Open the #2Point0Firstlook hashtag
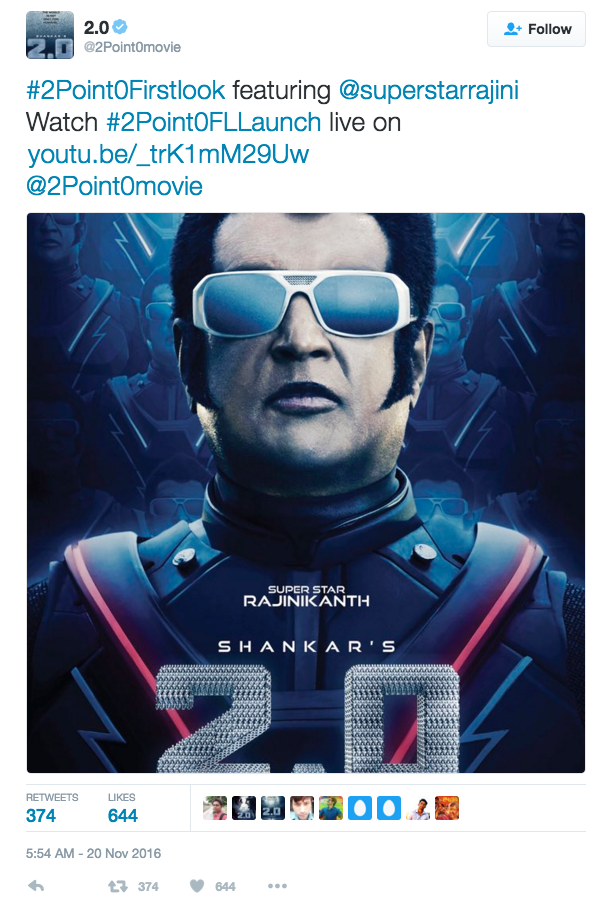Screen dimensions: 612x908 tap(126, 90)
